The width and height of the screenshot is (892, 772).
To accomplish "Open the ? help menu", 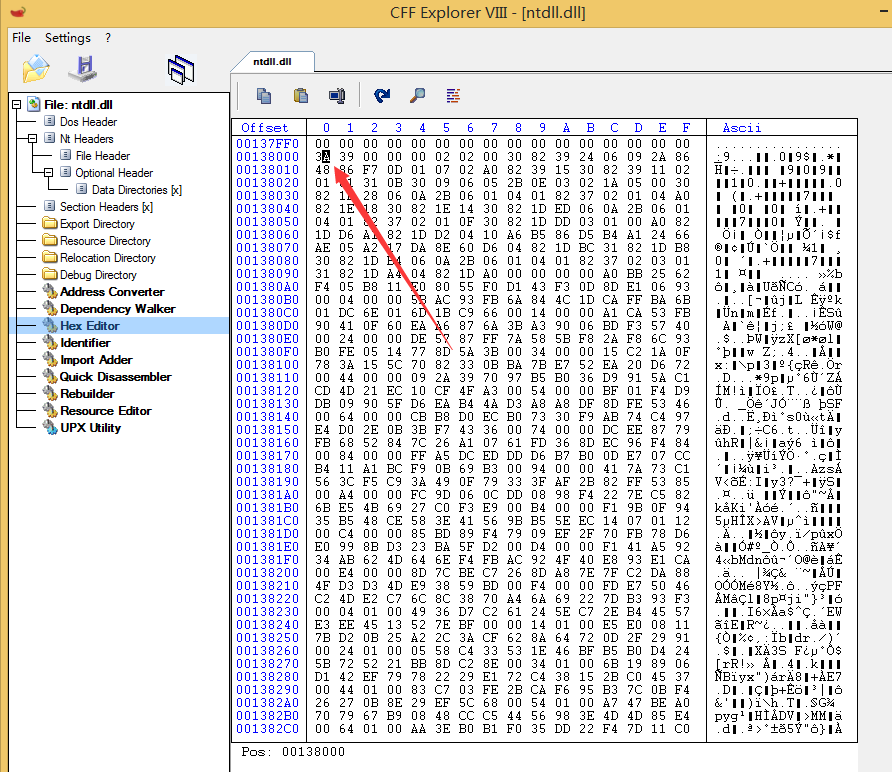I will pos(108,38).
